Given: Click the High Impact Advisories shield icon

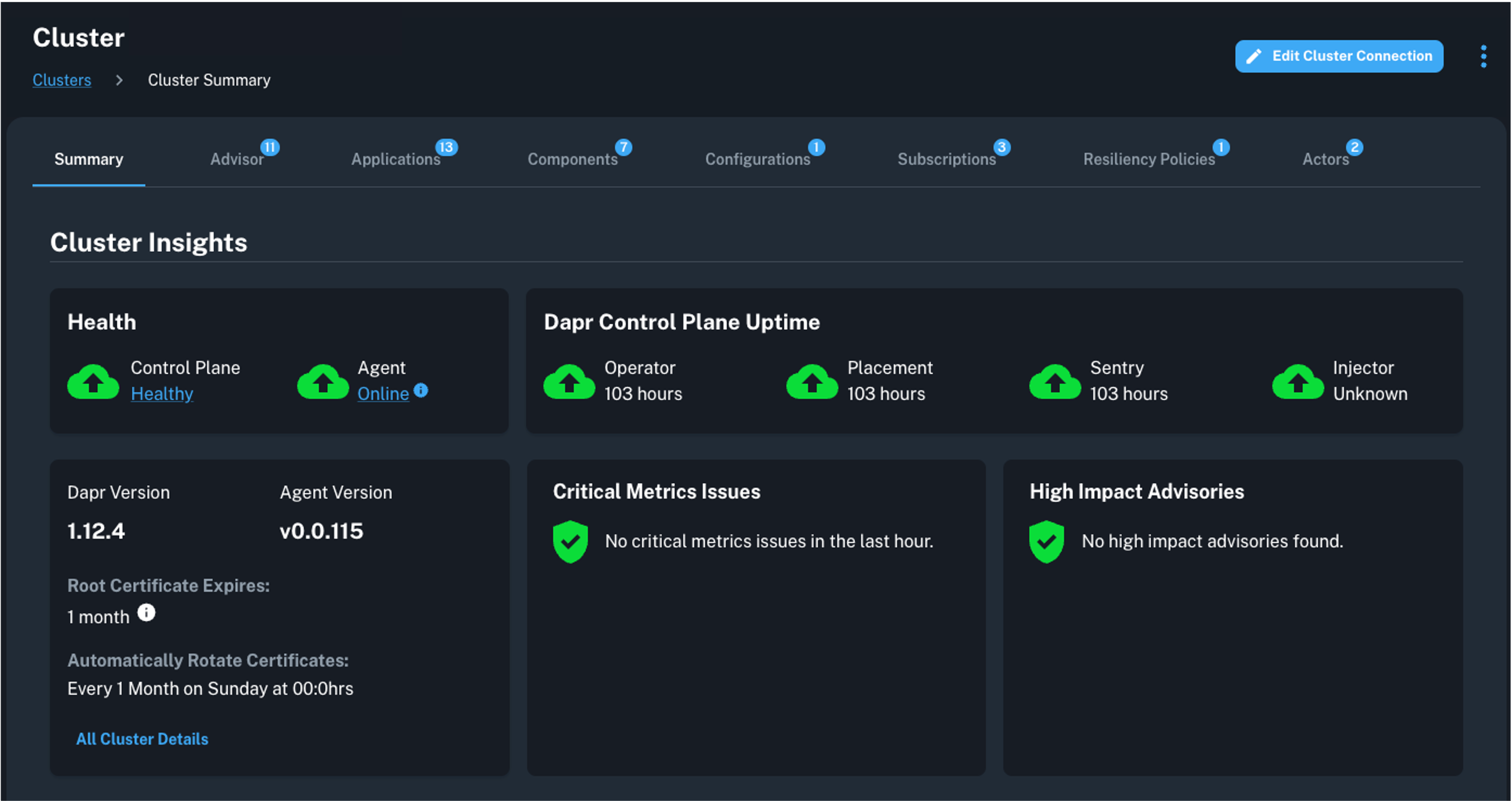Looking at the screenshot, I should tap(1046, 541).
